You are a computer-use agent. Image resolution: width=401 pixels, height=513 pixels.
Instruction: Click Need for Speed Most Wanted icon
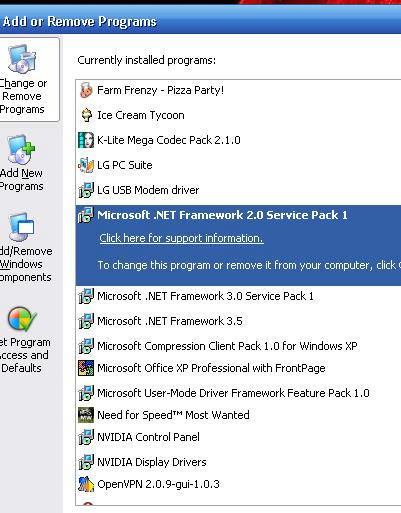click(x=86, y=415)
